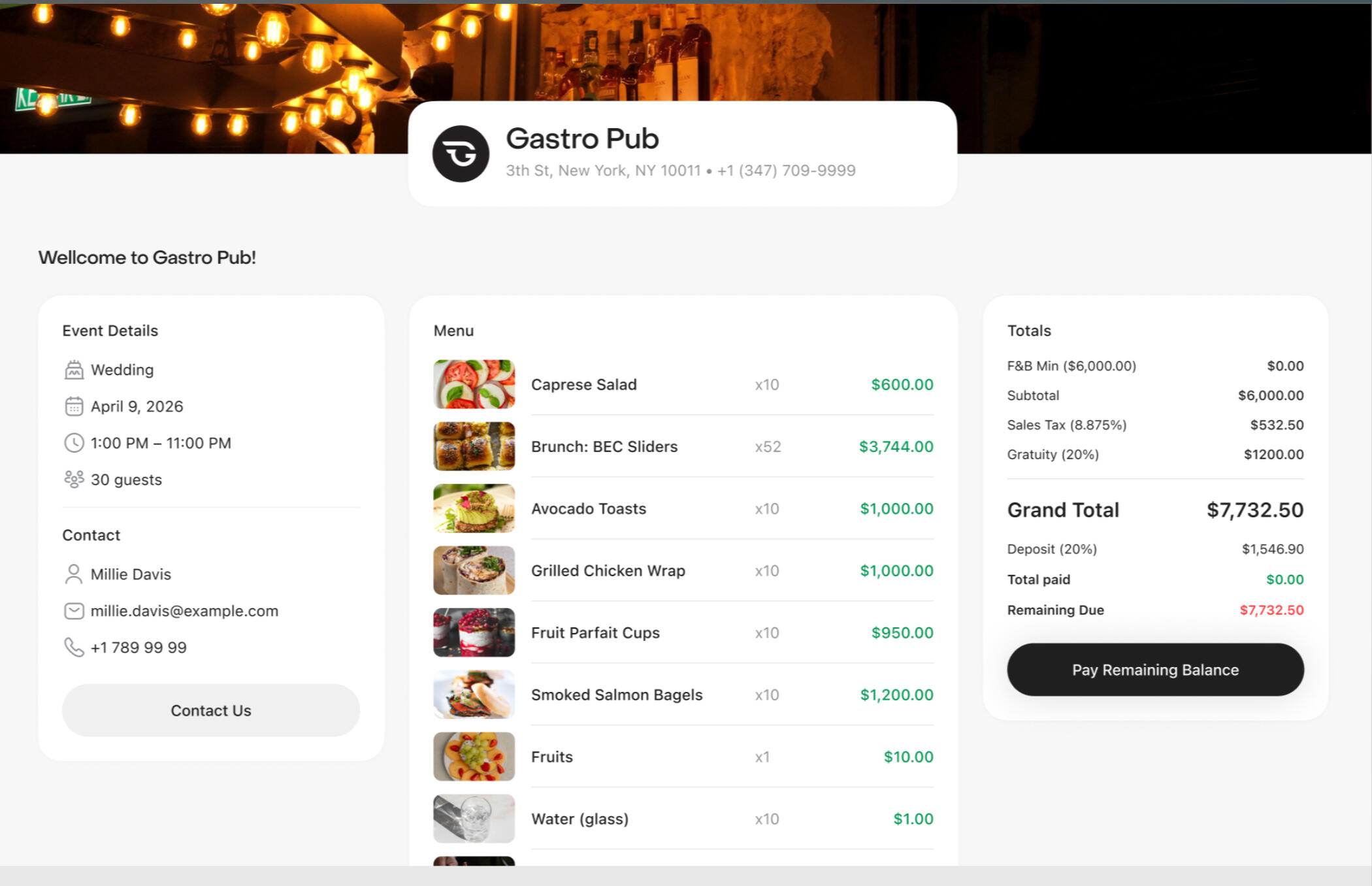
Task: Click the phone icon beside contact number
Action: tap(74, 648)
